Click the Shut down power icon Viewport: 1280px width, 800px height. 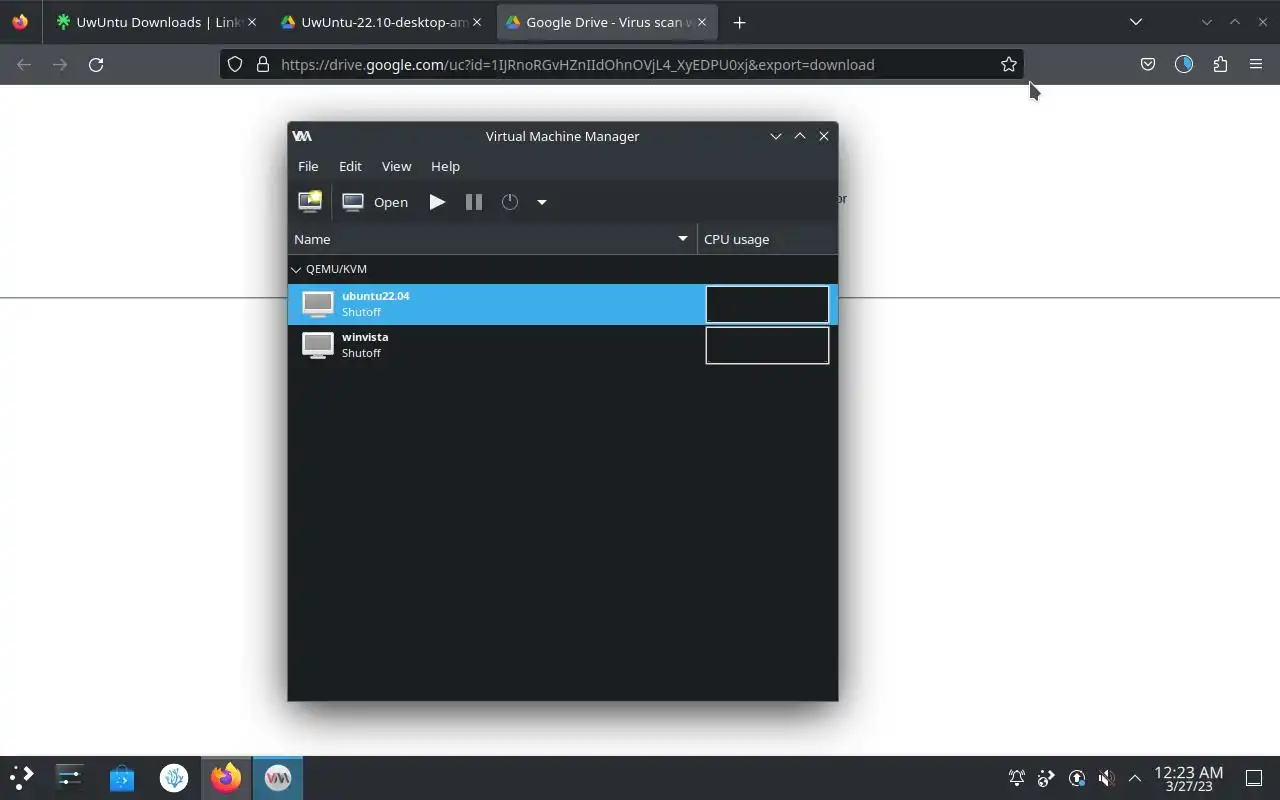coord(510,202)
